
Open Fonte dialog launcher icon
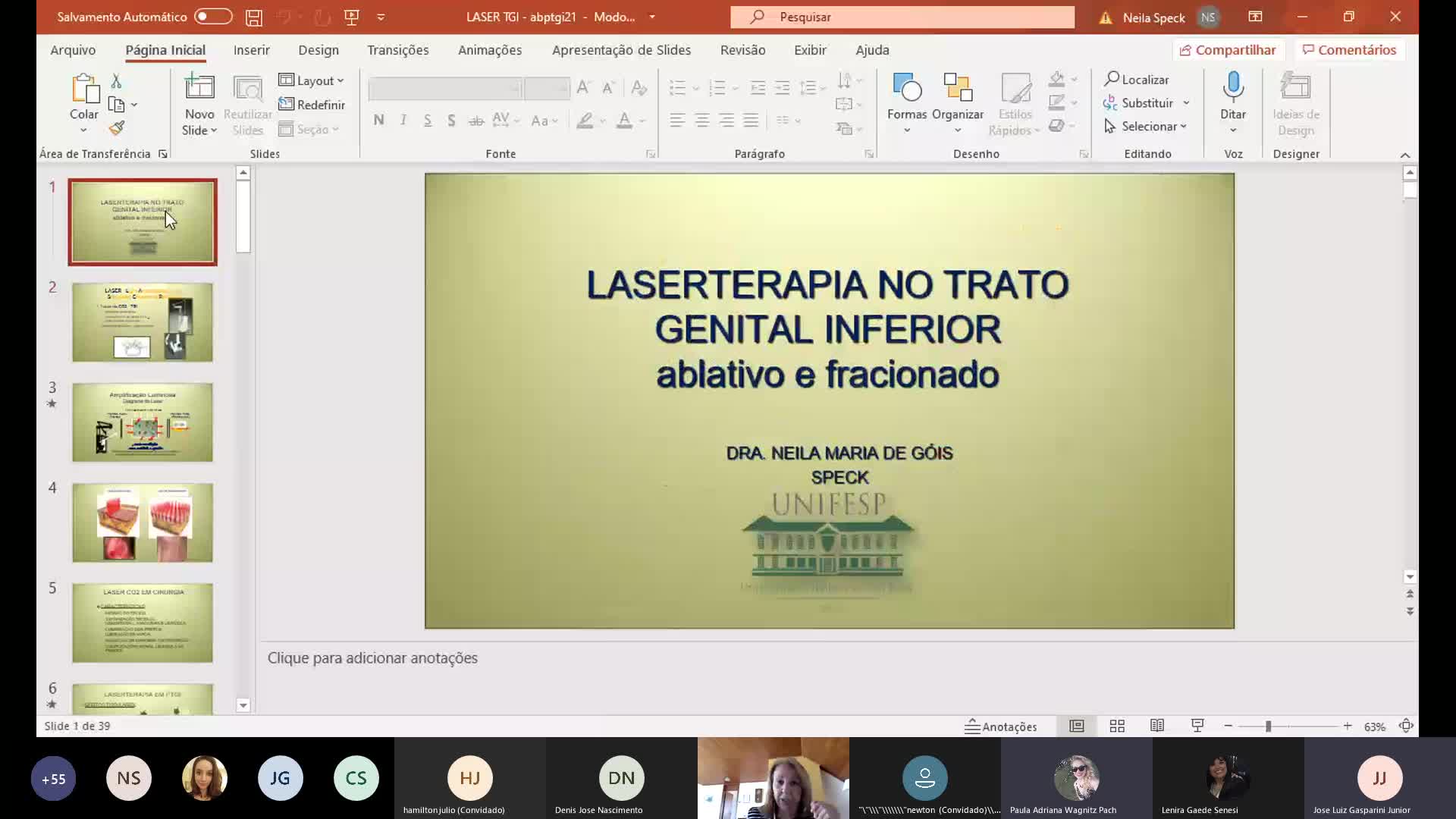651,154
